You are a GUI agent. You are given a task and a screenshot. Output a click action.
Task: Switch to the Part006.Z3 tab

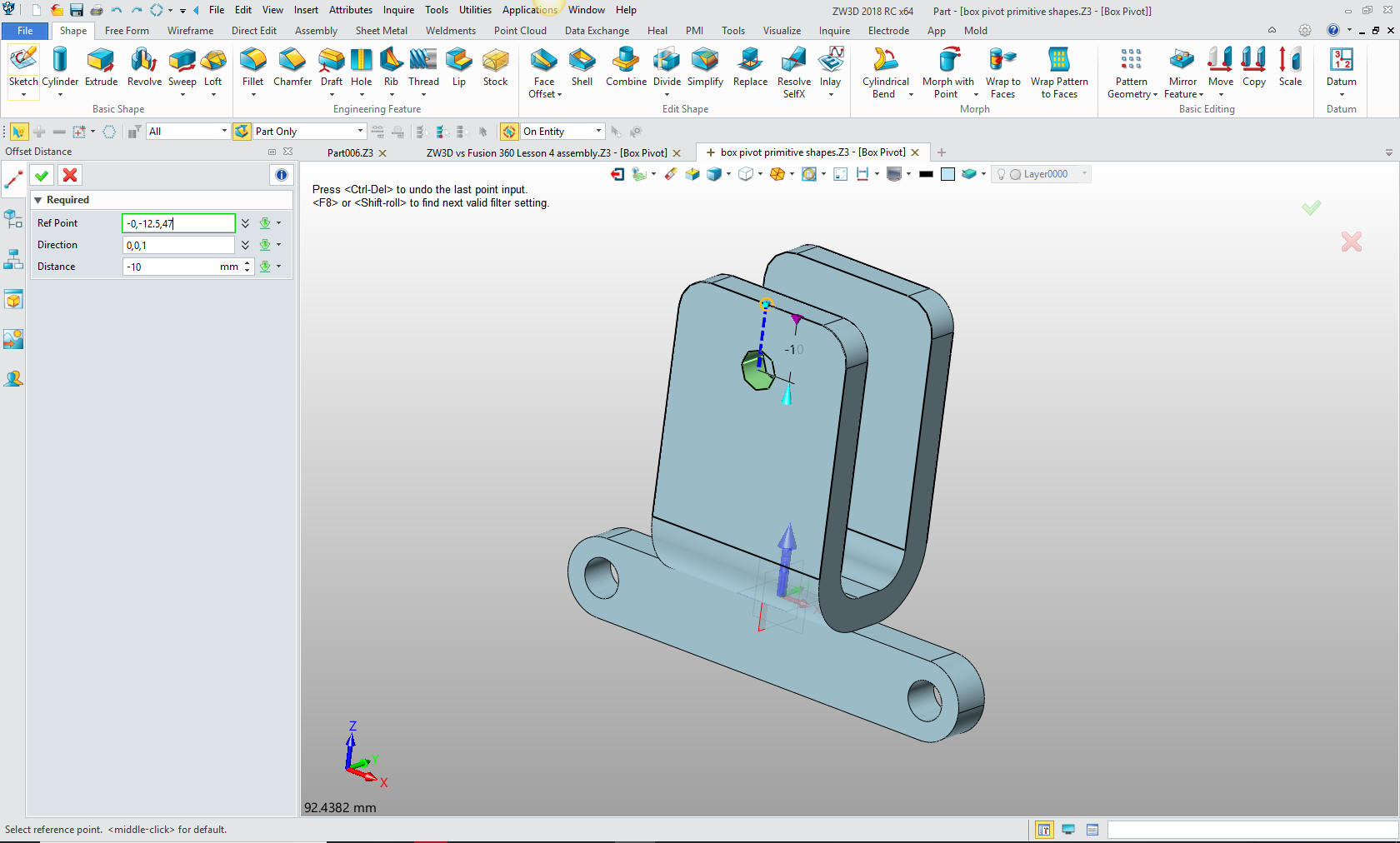point(350,153)
